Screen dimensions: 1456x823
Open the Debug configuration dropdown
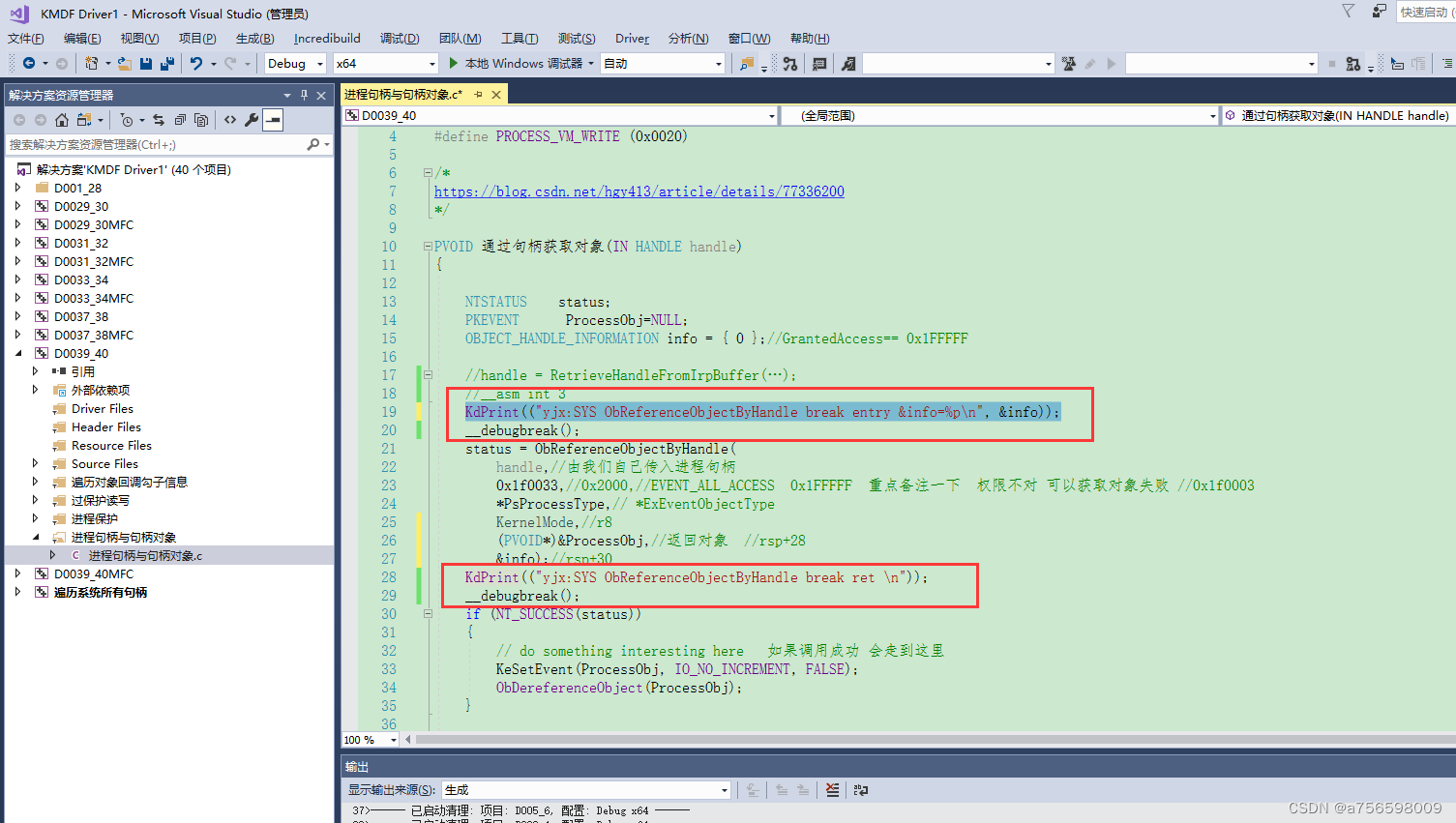coord(296,64)
